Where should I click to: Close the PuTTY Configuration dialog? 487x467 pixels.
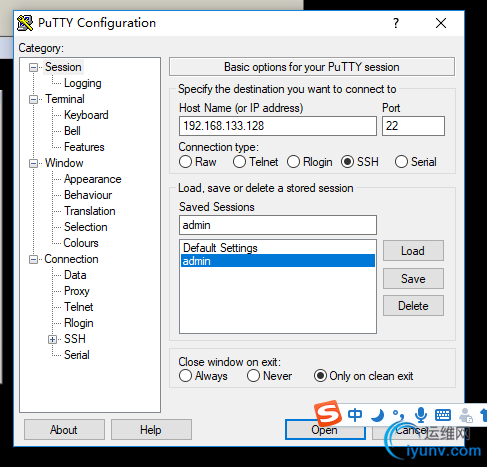point(441,23)
